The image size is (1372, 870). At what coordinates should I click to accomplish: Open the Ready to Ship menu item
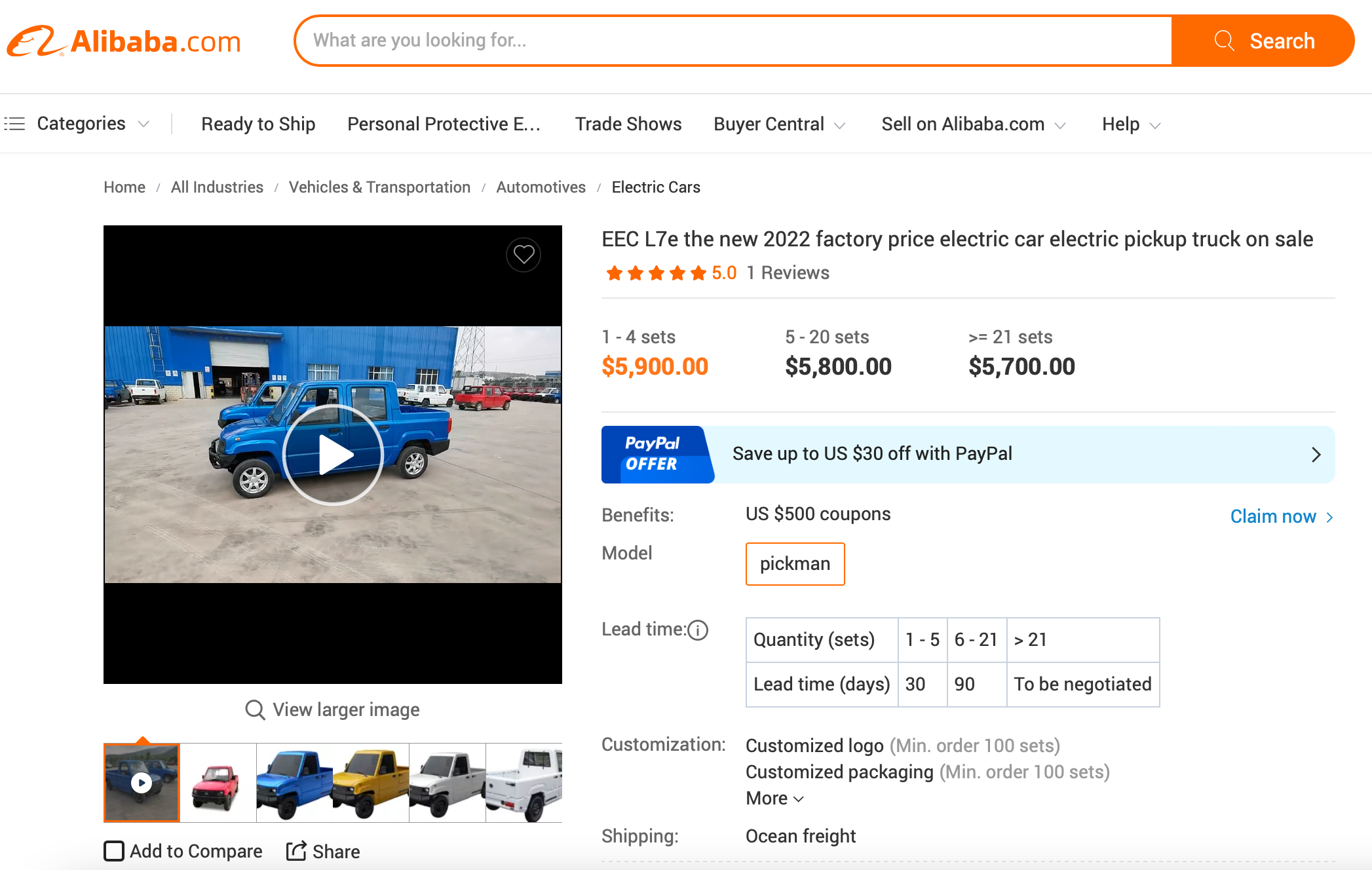tap(258, 124)
